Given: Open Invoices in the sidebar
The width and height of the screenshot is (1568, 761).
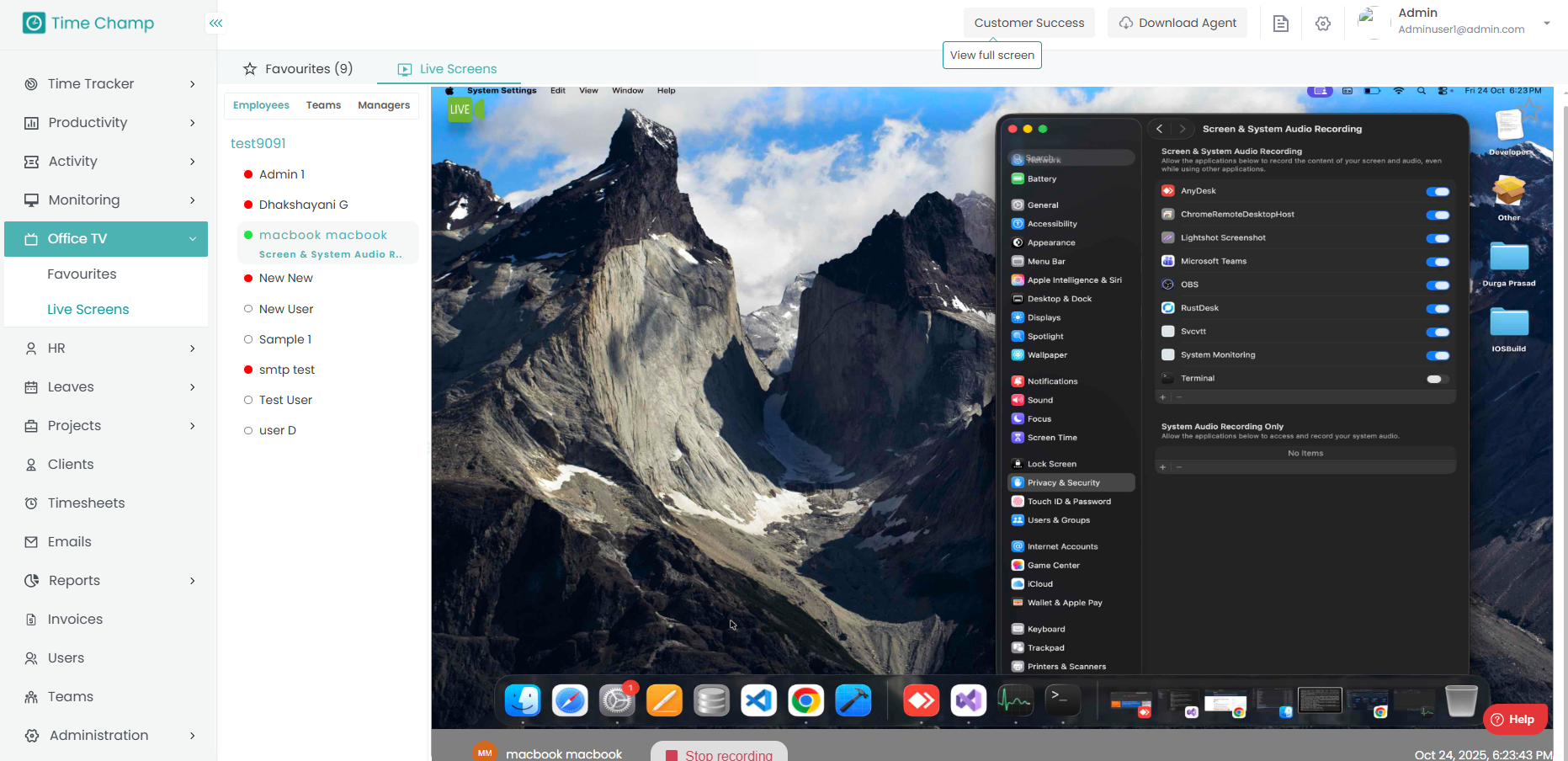Looking at the screenshot, I should (x=75, y=620).
